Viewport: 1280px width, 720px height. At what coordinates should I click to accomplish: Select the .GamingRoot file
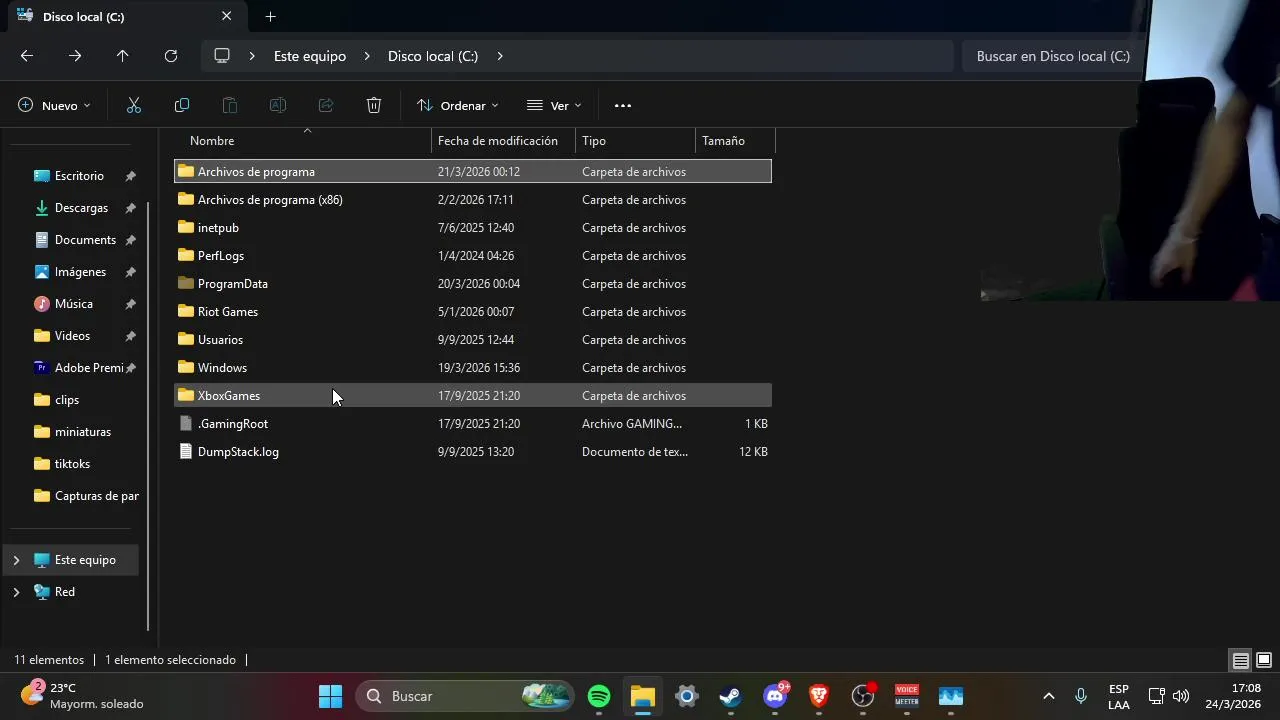coord(473,424)
